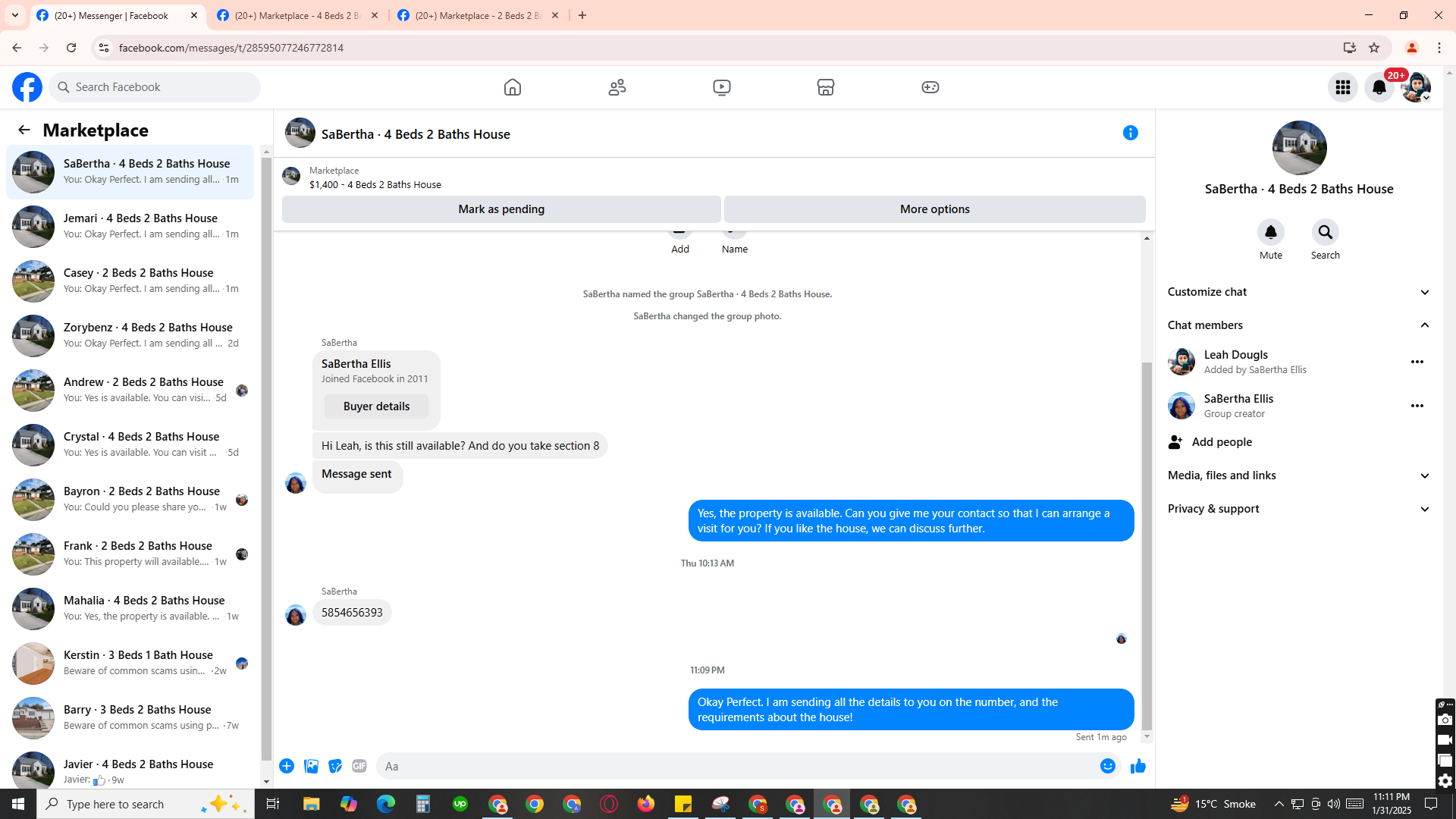This screenshot has width=1456, height=819.
Task: Click the install app icon in address bar
Action: point(1350,48)
